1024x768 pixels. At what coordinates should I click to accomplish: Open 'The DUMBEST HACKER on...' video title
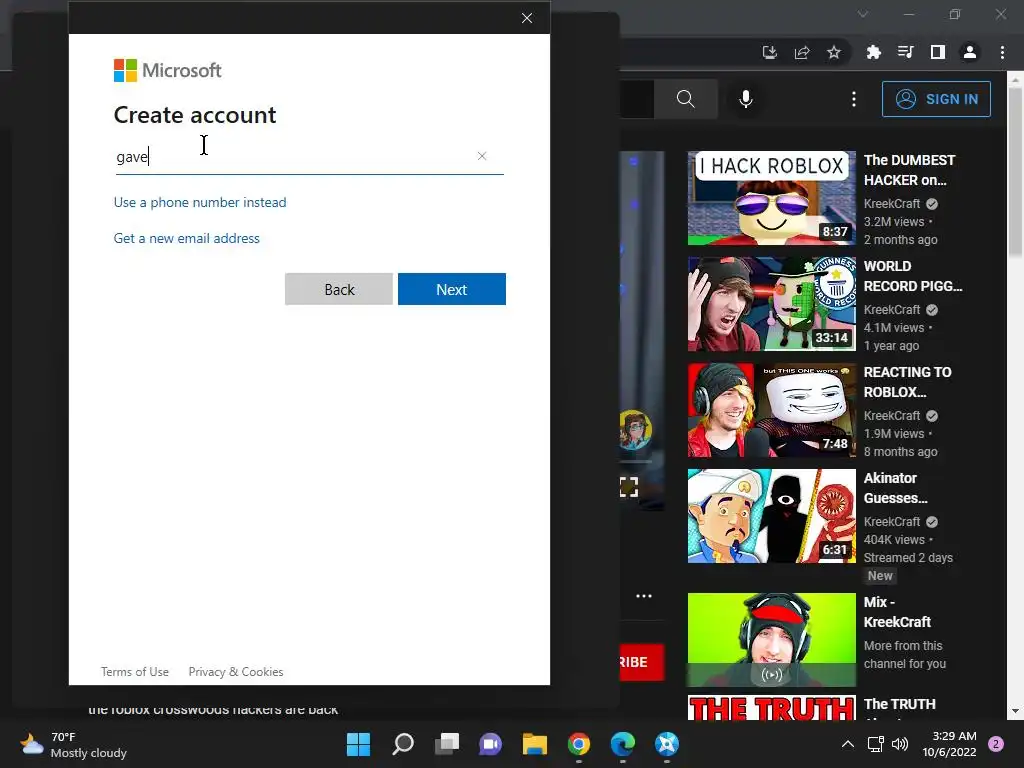tap(909, 170)
